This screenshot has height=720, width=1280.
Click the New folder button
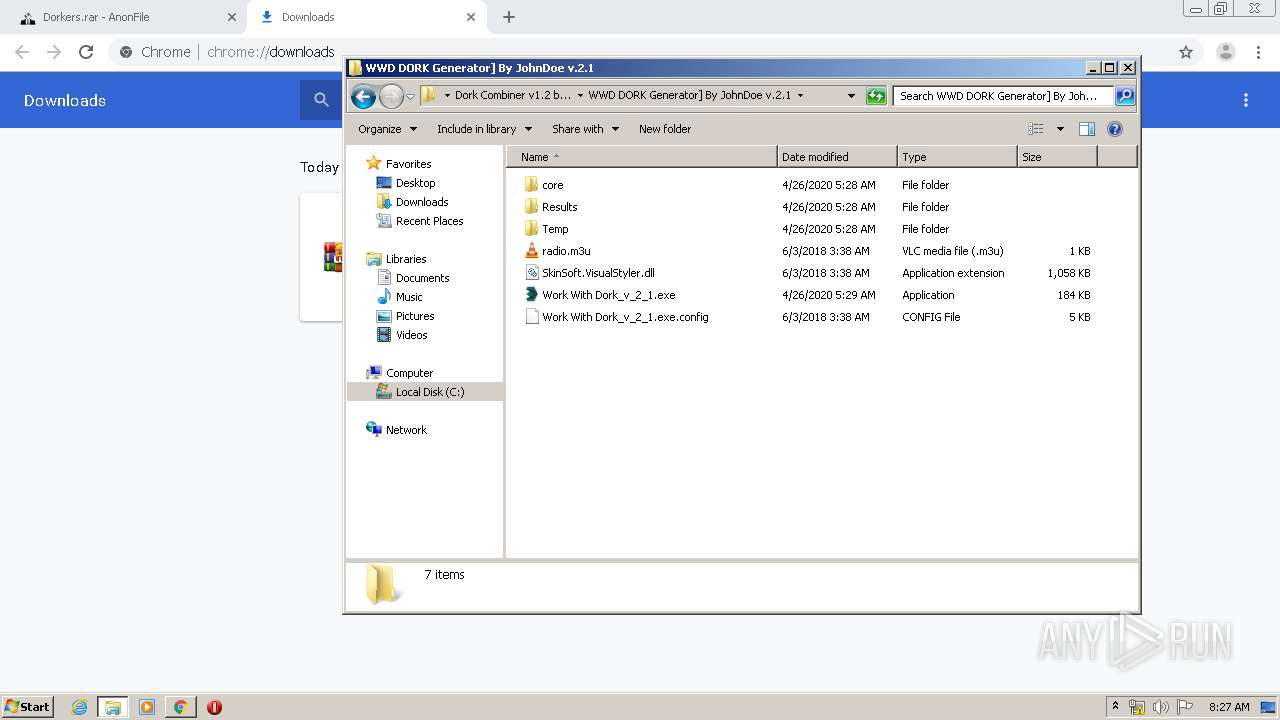point(665,129)
